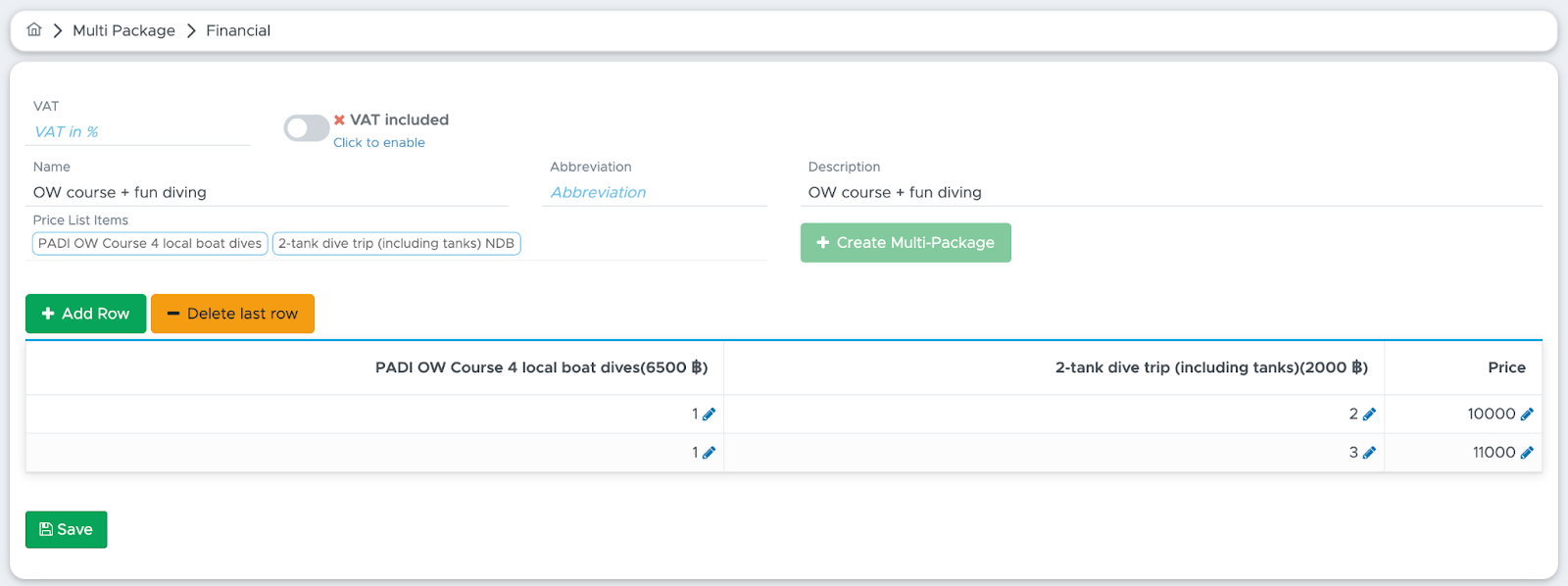
Task: Delete the last row button
Action: click(232, 314)
